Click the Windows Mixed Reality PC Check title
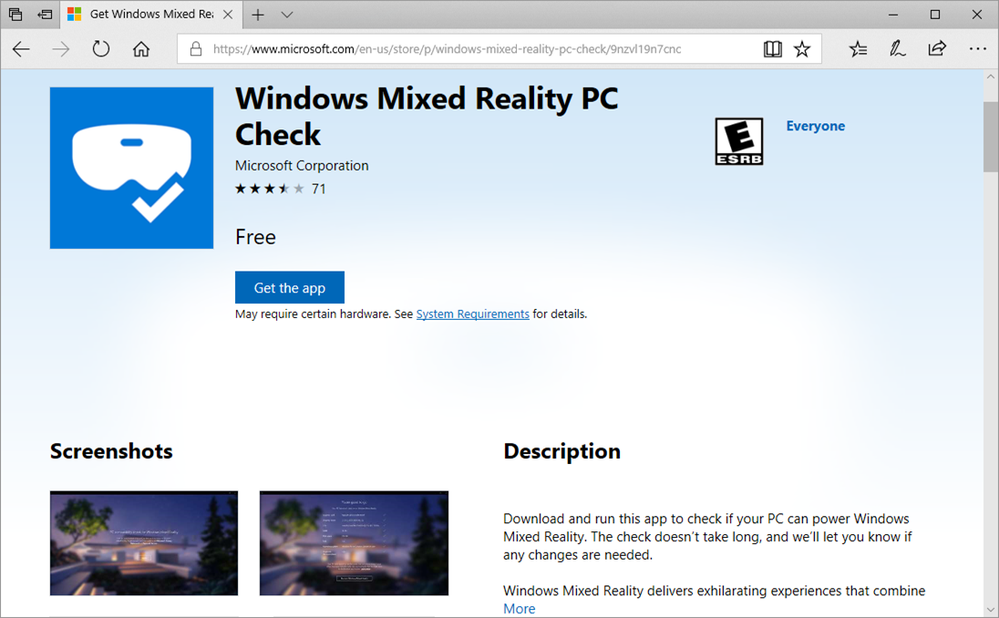 pyautogui.click(x=427, y=117)
